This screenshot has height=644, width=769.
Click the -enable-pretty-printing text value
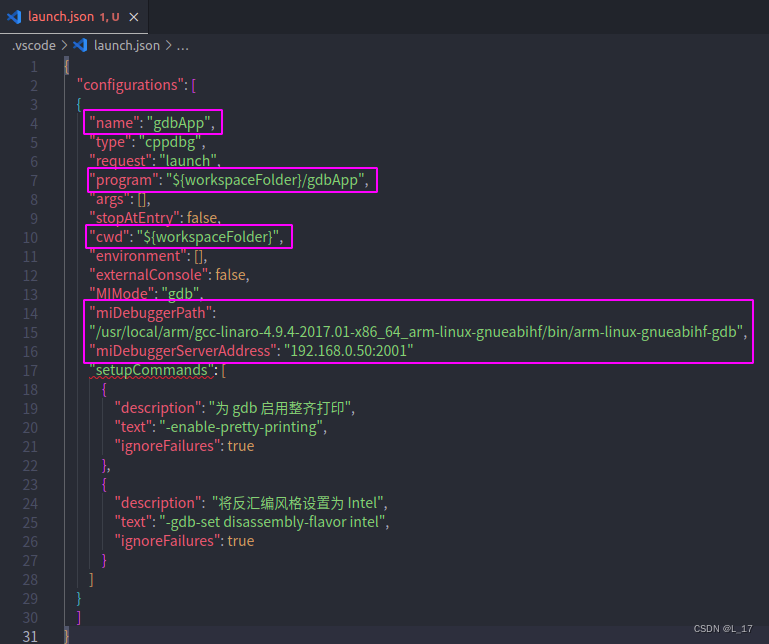click(x=243, y=426)
